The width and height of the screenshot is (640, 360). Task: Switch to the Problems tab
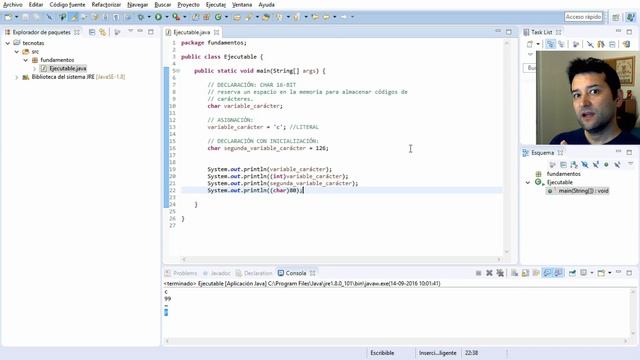tap(181, 273)
